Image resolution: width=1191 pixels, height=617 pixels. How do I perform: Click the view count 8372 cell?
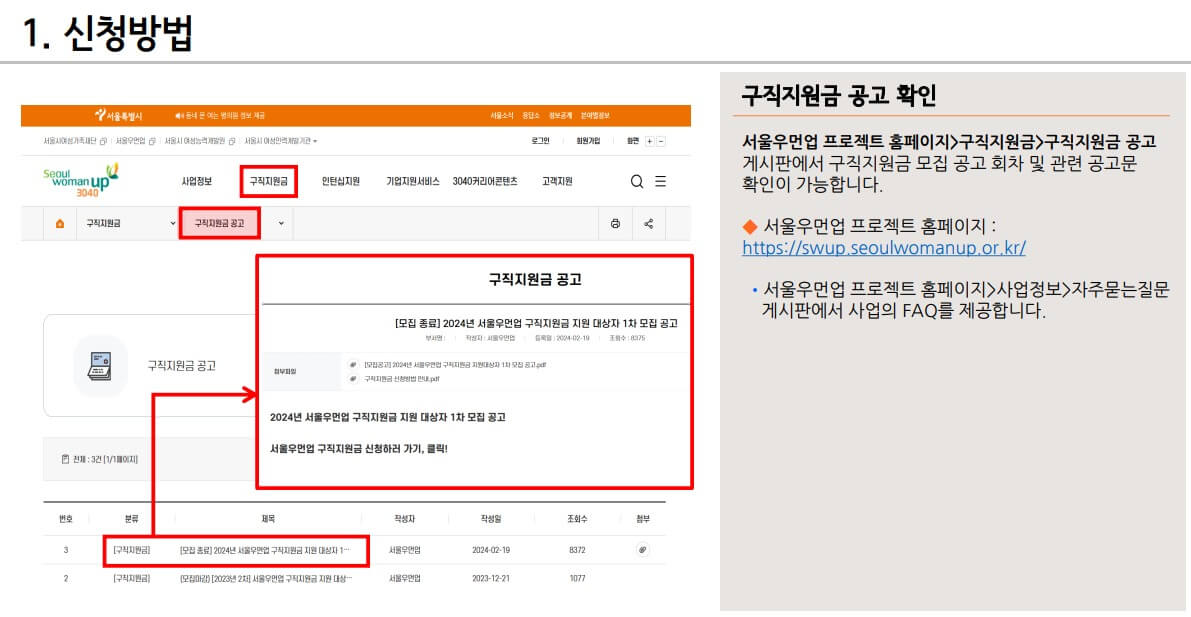pos(577,549)
